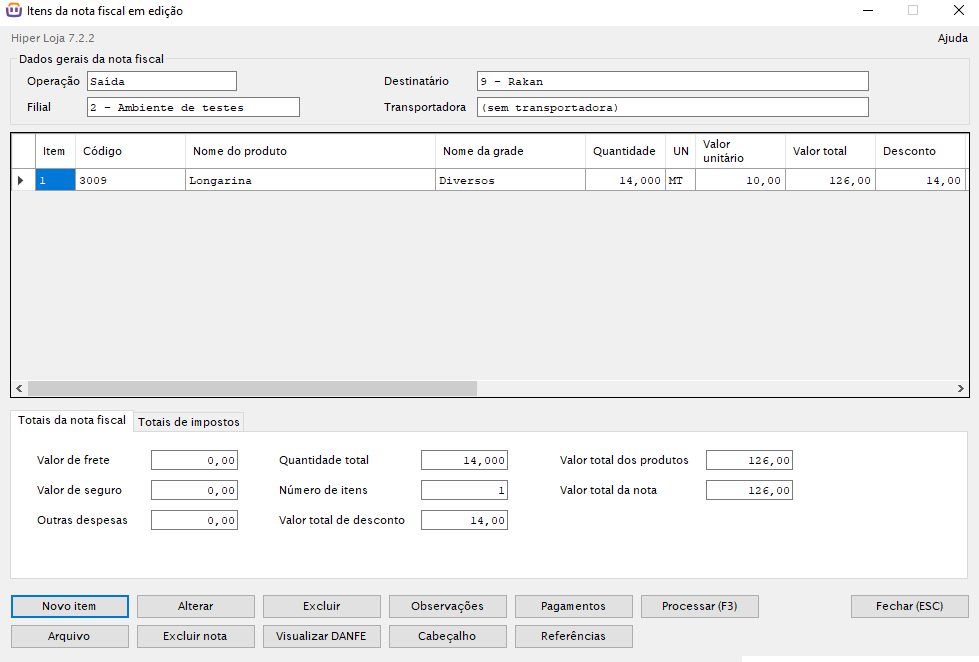The height and width of the screenshot is (662, 979).
Task: Process the invoice with Processar (F3)
Action: tap(699, 606)
